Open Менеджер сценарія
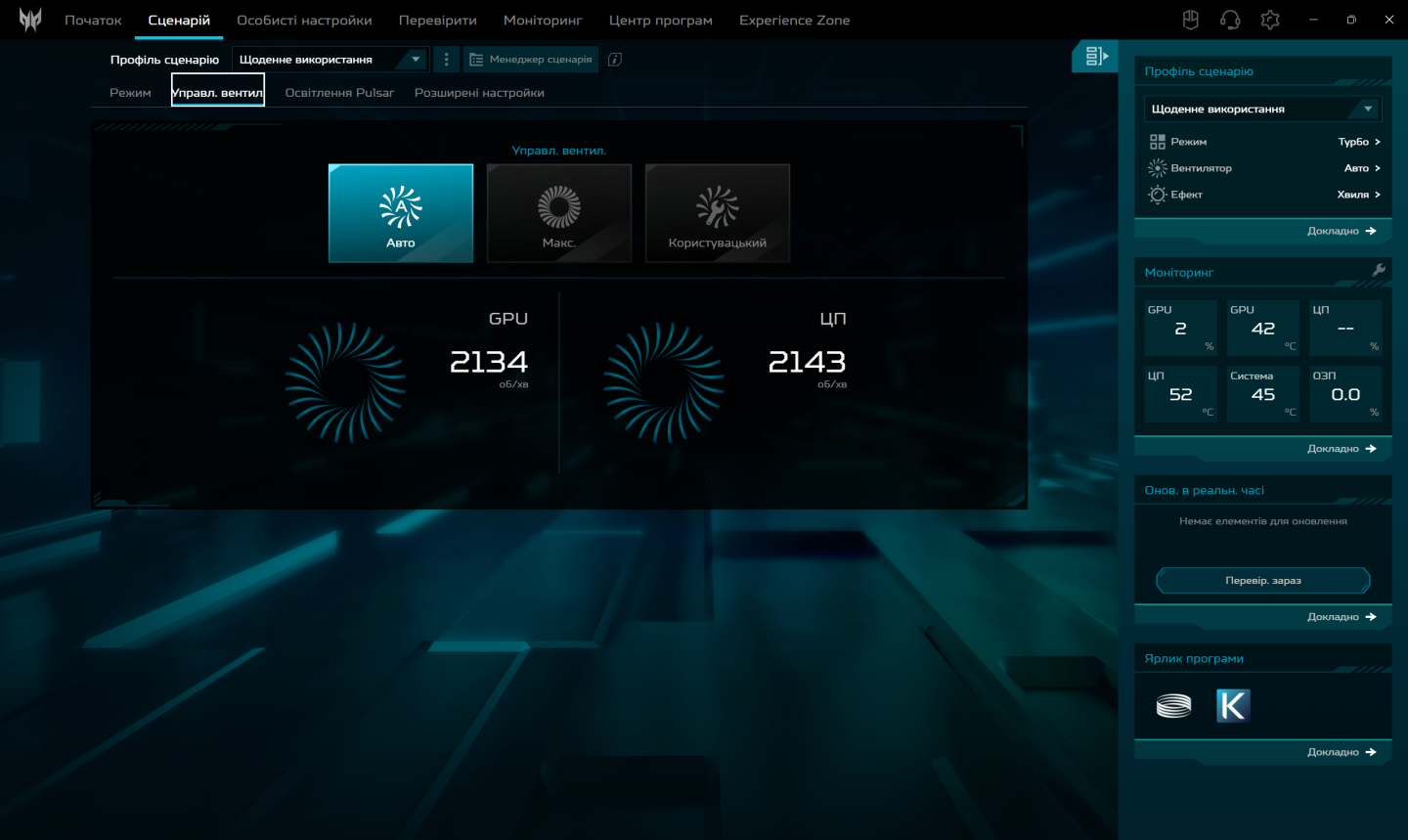Viewport: 1408px width, 840px height. point(531,60)
